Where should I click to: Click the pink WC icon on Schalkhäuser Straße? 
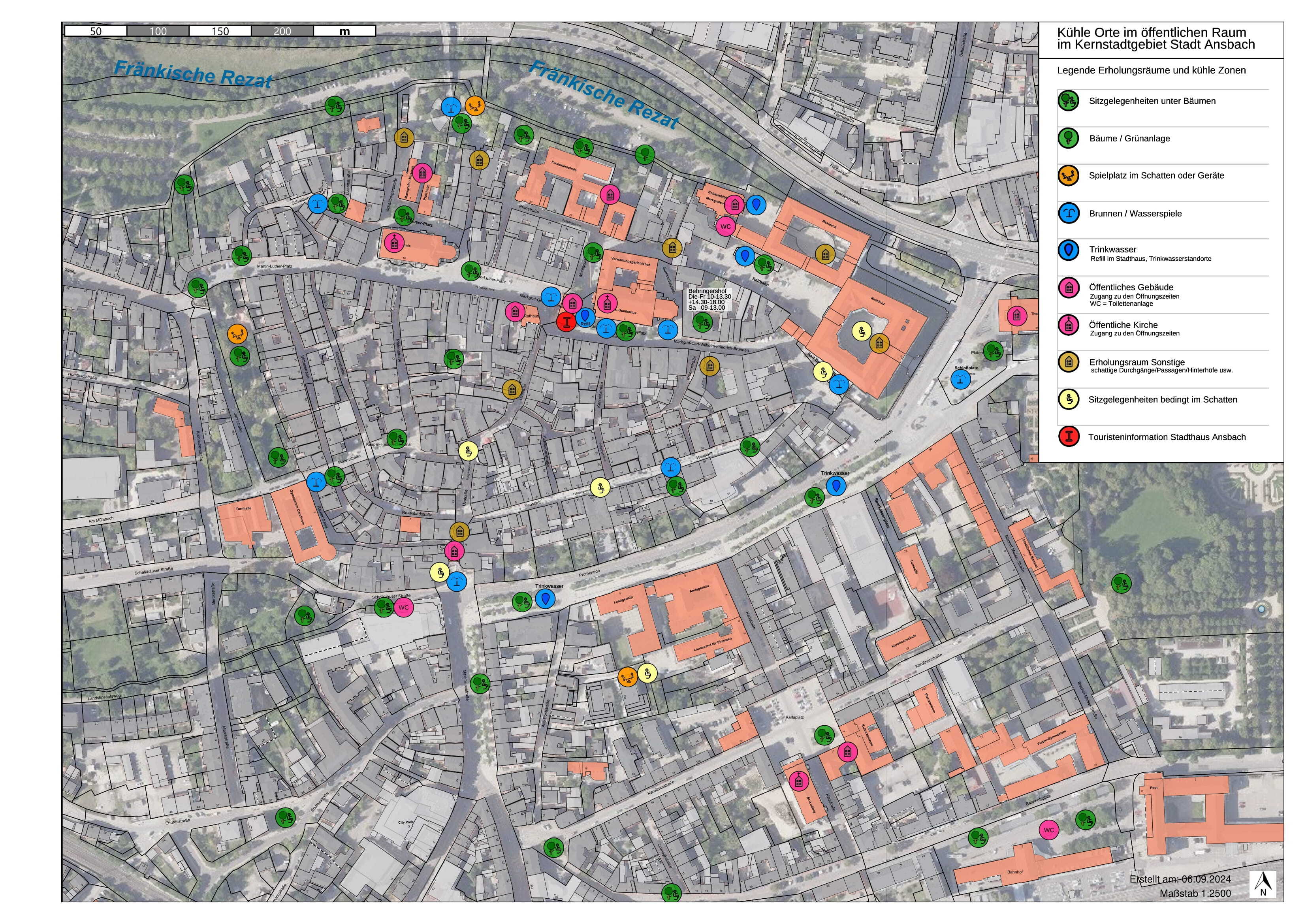pos(403,607)
